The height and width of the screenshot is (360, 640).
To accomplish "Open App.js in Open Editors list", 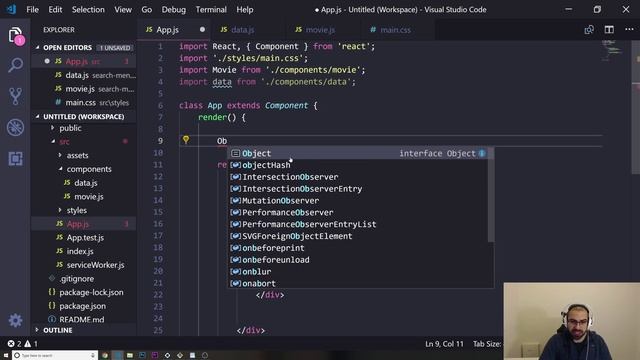I will tap(84, 61).
